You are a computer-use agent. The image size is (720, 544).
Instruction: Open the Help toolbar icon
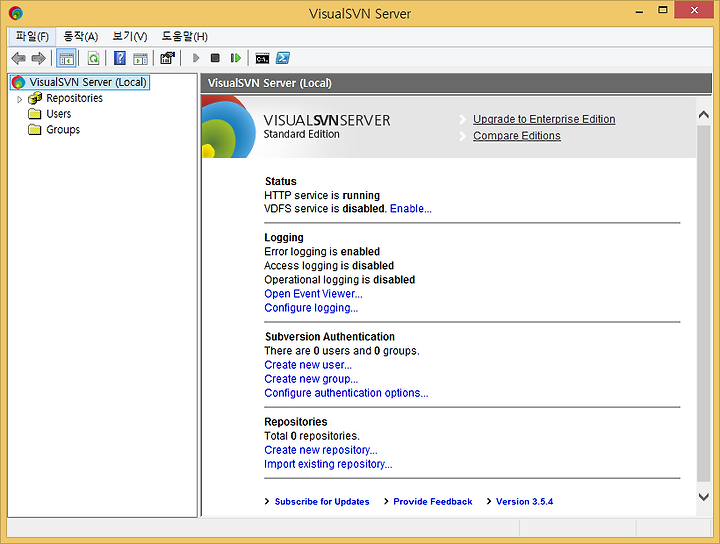(x=120, y=58)
